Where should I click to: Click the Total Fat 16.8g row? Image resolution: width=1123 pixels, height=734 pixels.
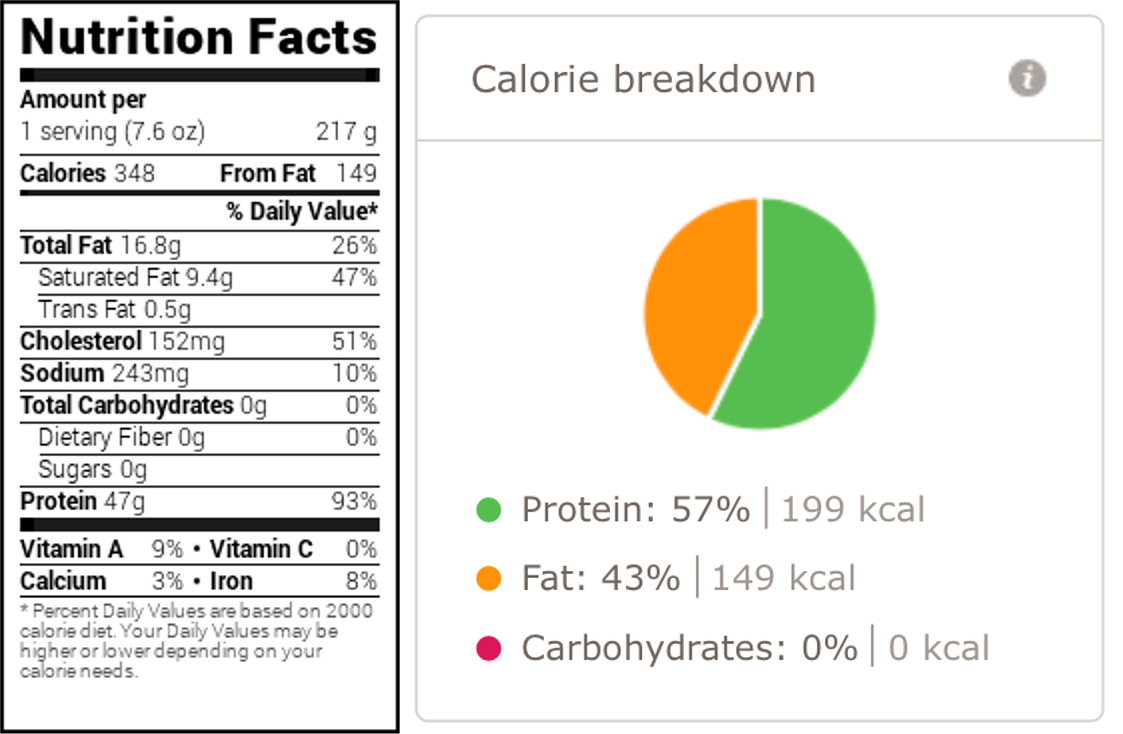199,246
